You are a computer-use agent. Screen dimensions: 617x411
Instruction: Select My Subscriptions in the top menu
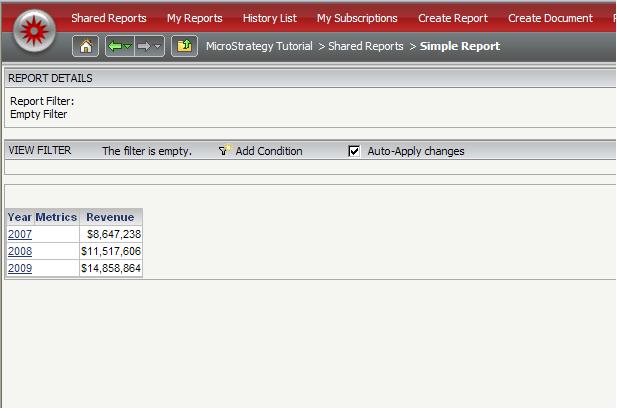pos(357,18)
